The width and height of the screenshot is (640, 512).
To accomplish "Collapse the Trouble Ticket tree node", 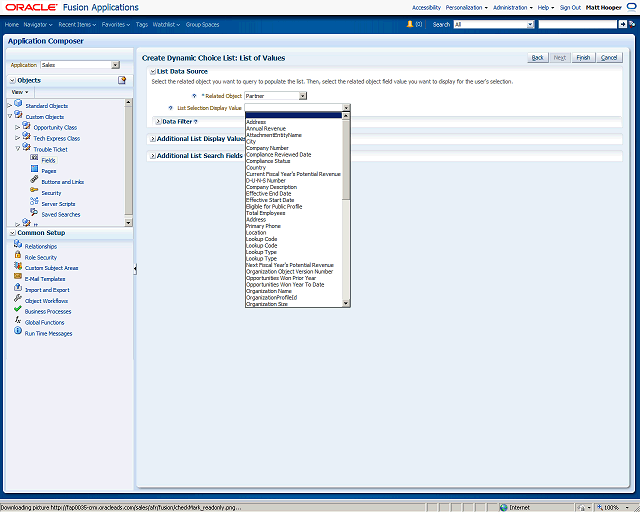I will (18, 149).
